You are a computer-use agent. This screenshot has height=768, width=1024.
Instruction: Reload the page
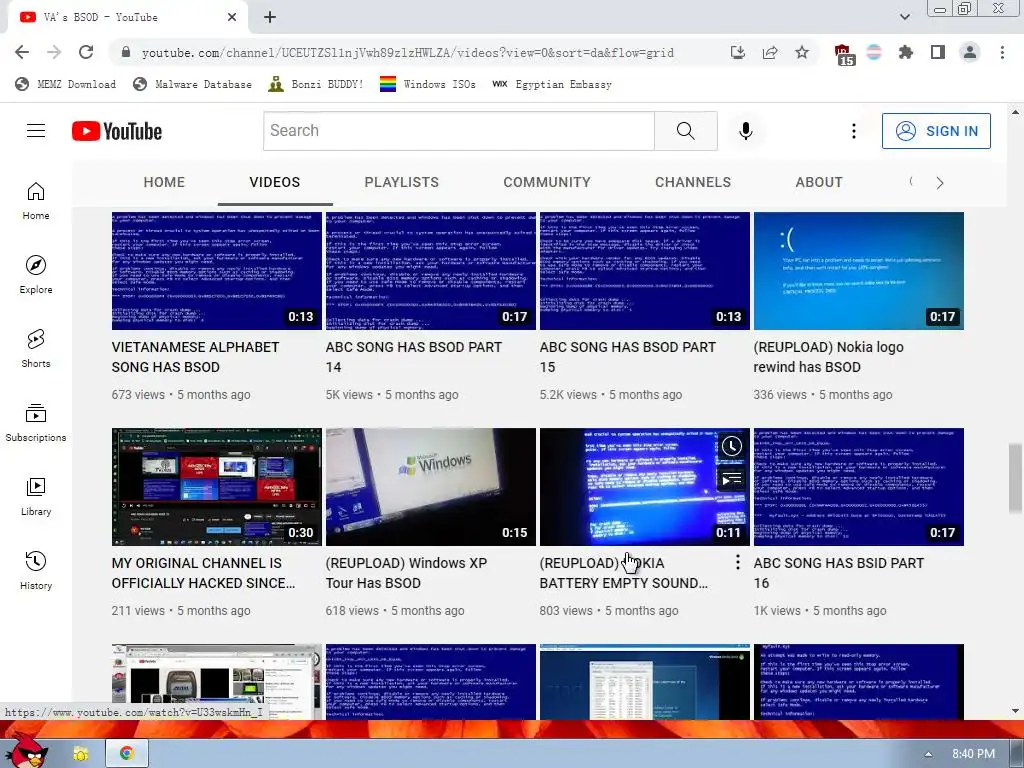pyautogui.click(x=86, y=52)
